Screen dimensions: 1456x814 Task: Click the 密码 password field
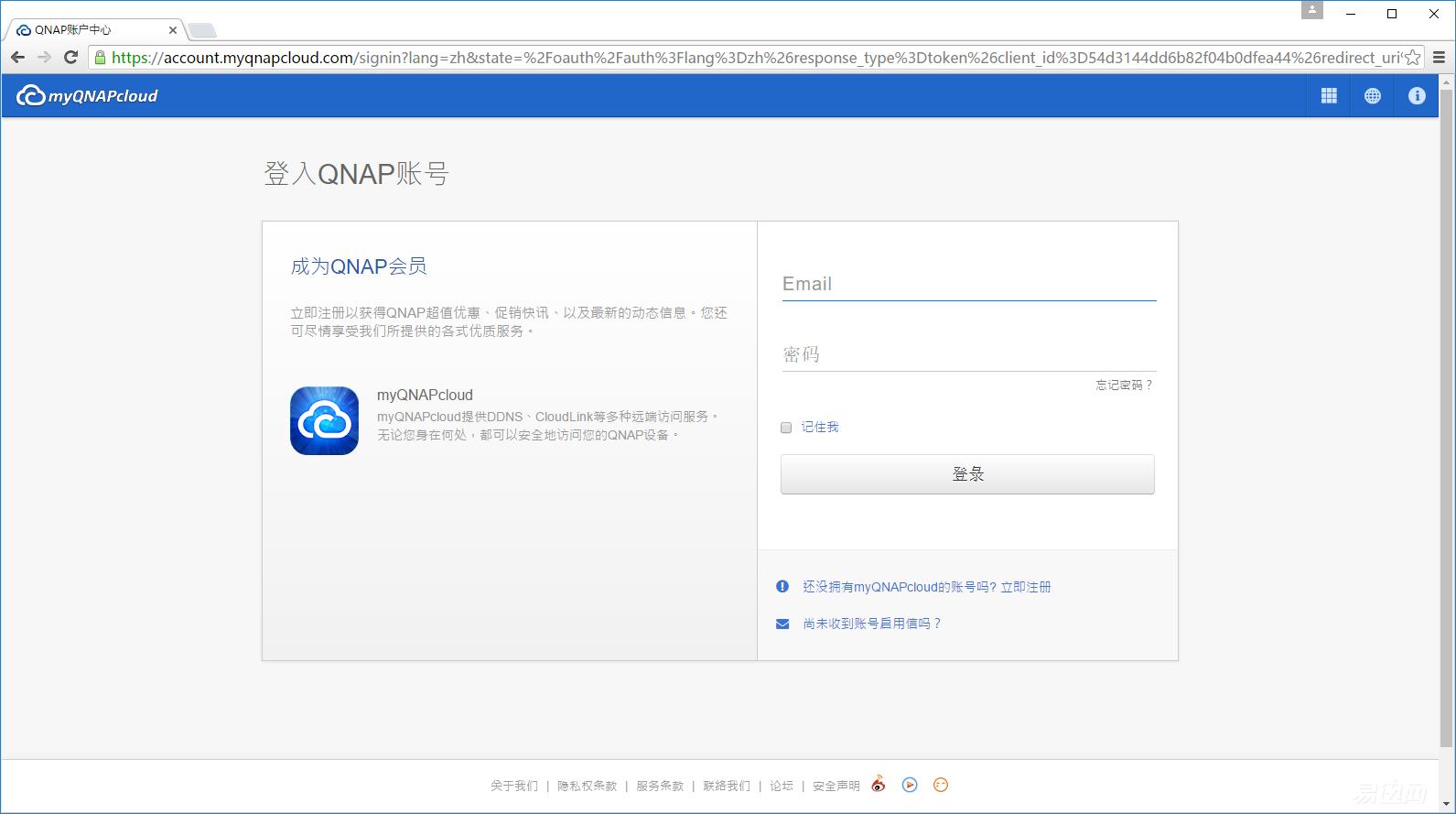coord(969,354)
